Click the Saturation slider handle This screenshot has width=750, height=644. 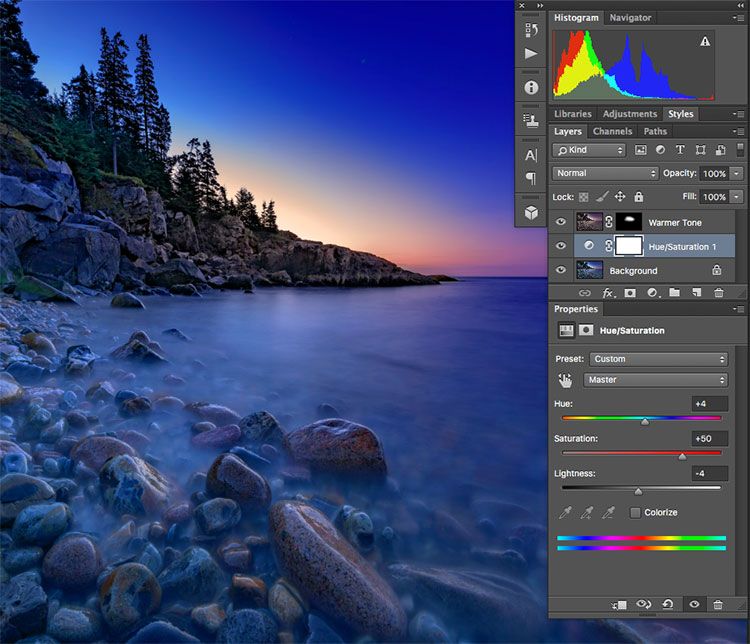[682, 456]
